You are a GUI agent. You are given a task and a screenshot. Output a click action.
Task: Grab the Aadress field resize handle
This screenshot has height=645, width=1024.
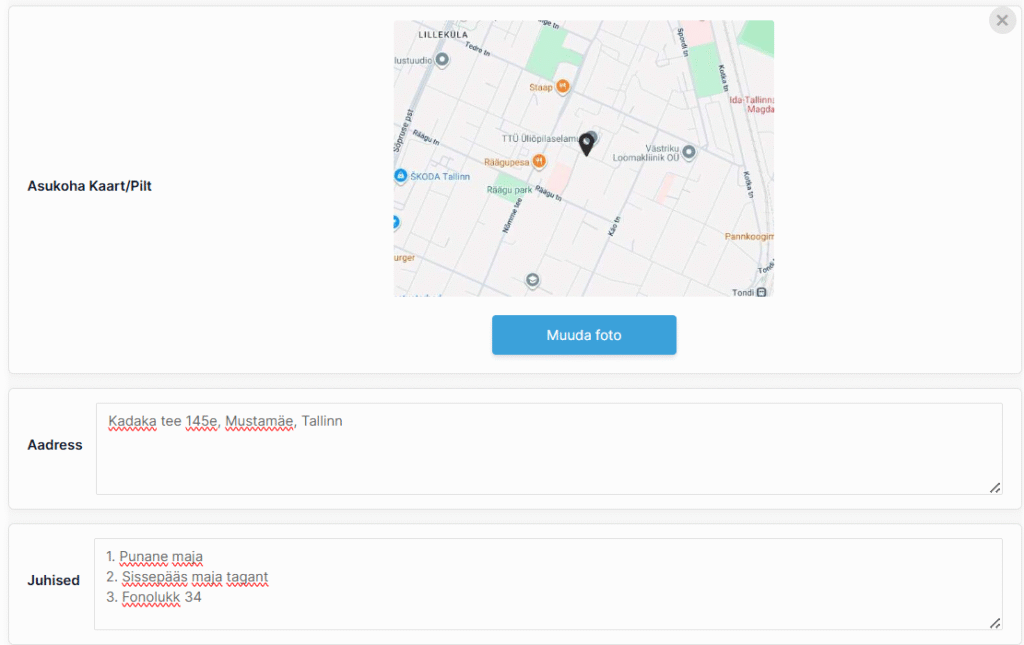(995, 487)
